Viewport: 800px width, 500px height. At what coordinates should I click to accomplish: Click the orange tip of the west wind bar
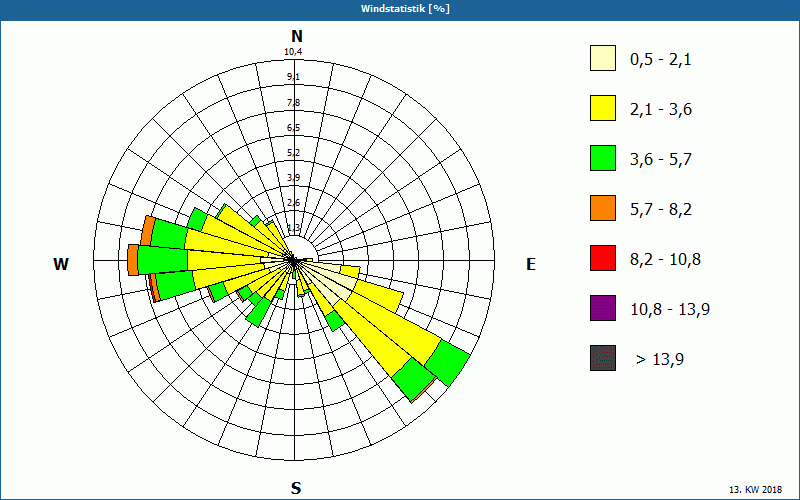click(x=133, y=260)
